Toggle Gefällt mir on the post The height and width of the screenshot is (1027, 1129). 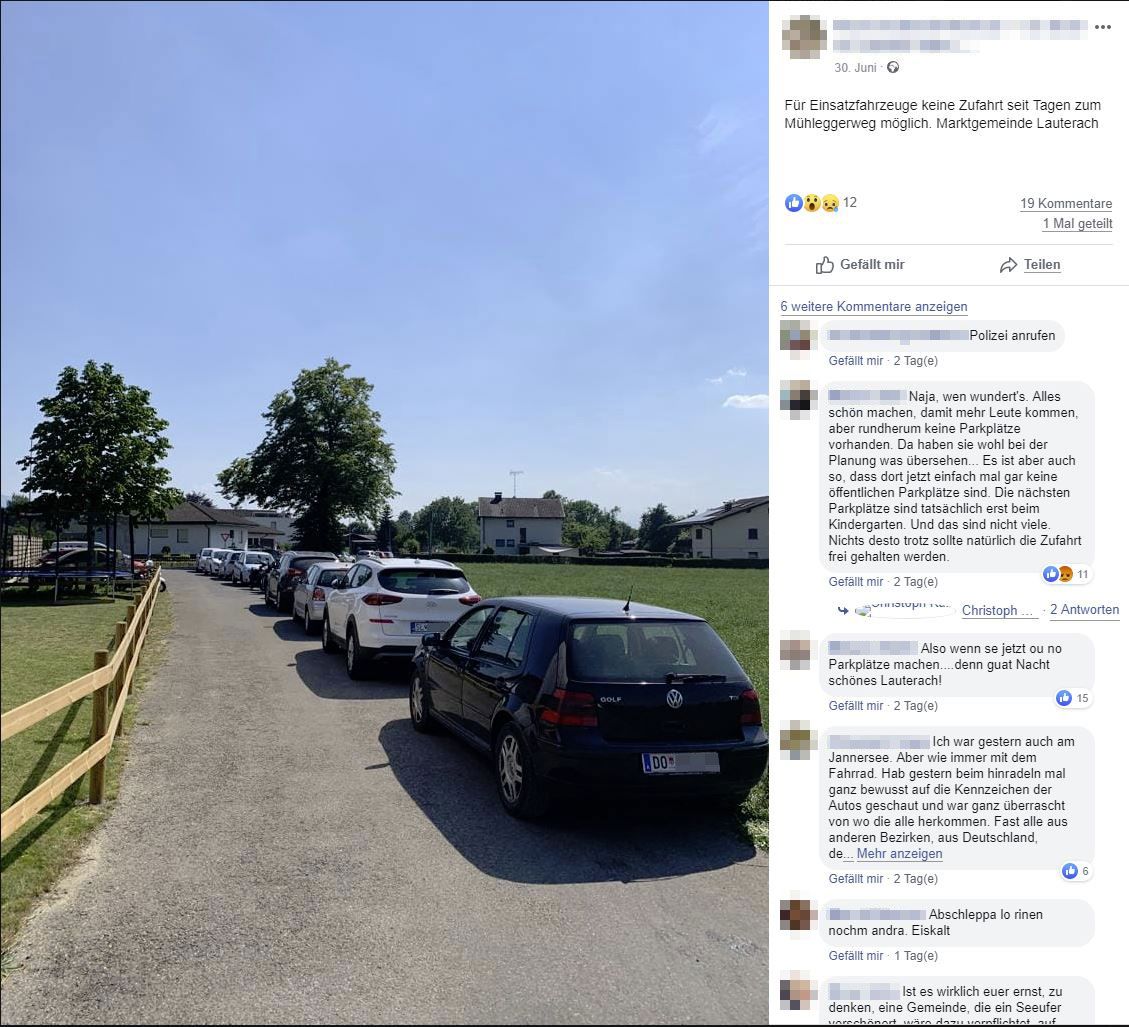coord(860,264)
